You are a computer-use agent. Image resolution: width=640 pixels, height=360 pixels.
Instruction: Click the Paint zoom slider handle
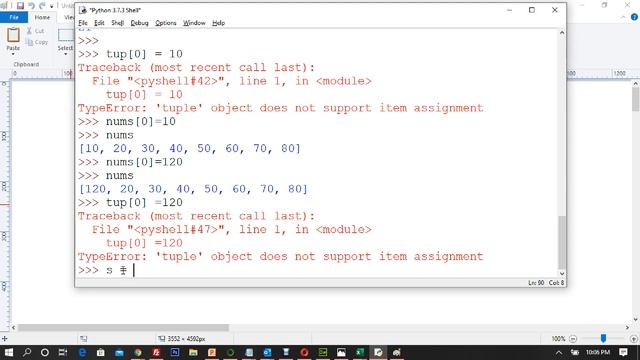pos(603,338)
